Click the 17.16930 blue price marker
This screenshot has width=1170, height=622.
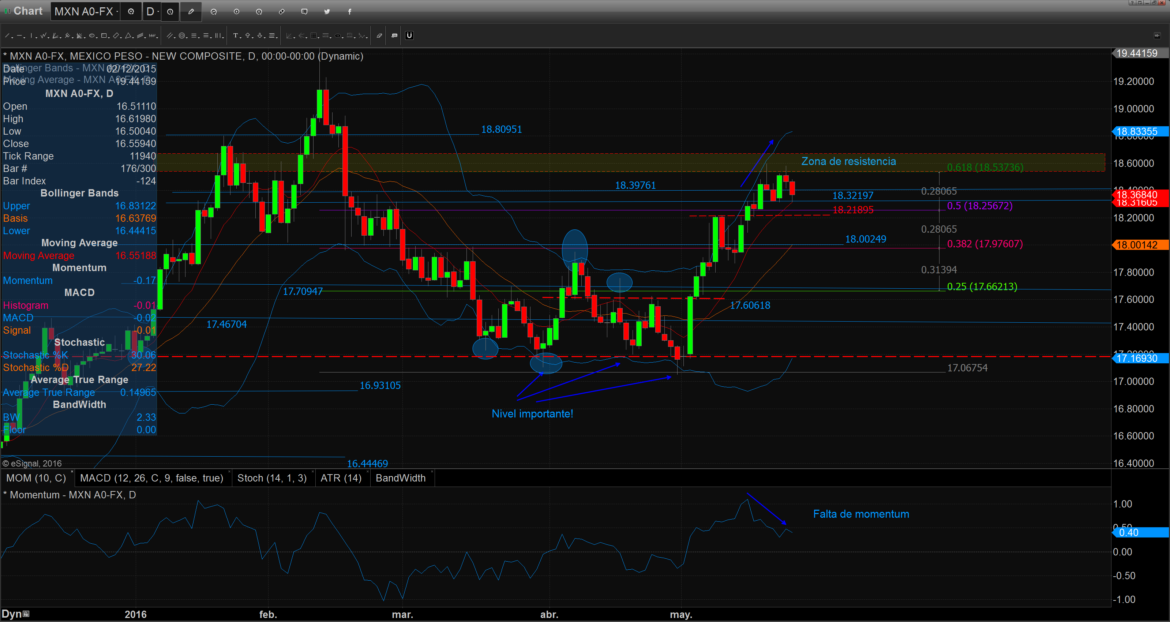pyautogui.click(x=1140, y=359)
